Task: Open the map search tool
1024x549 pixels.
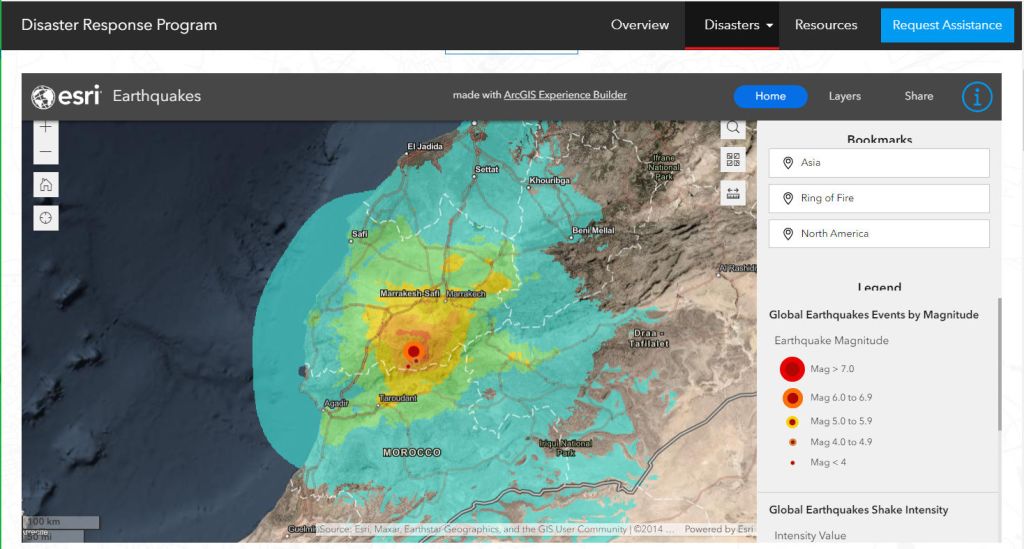Action: click(733, 128)
